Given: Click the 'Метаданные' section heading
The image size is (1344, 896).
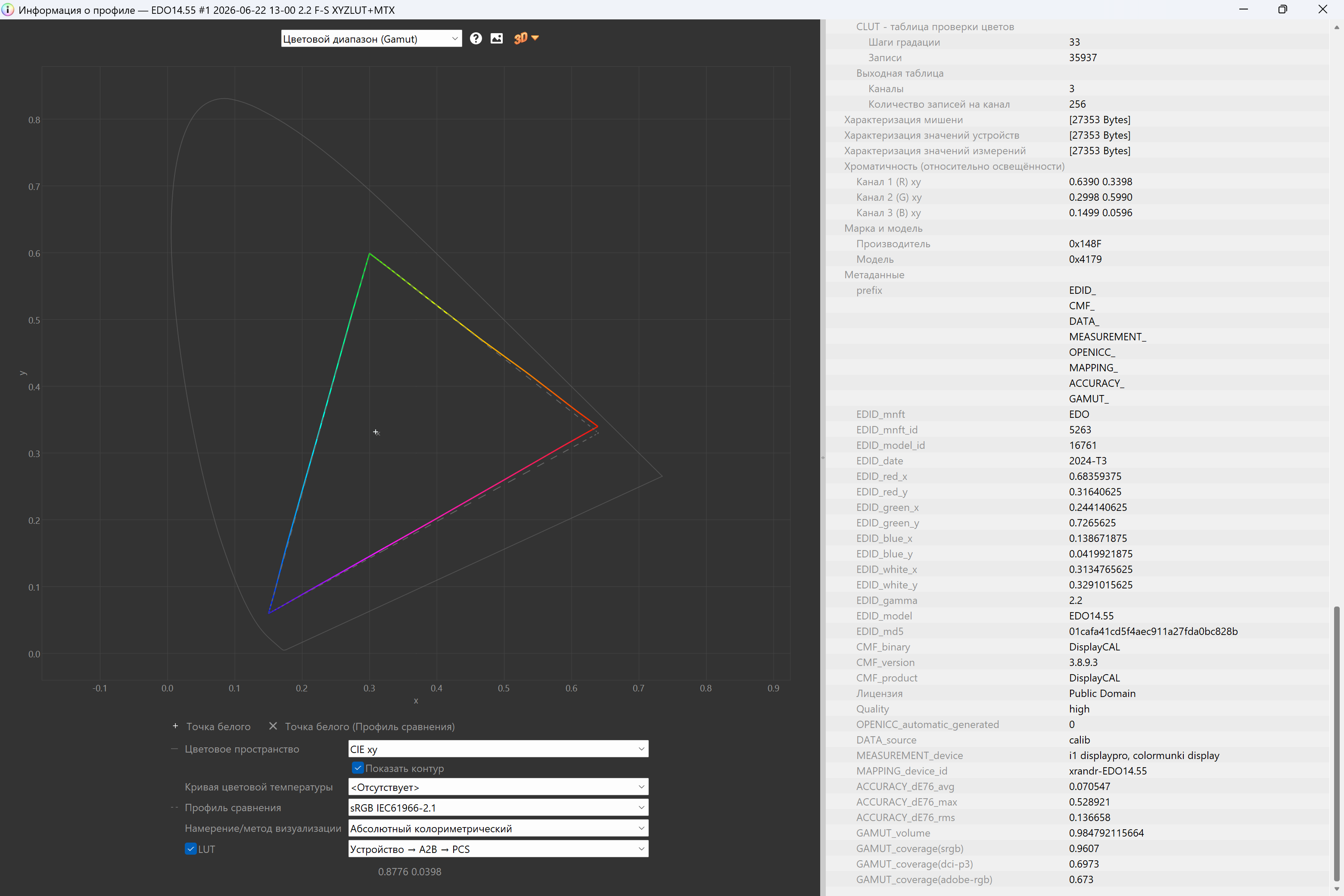Looking at the screenshot, I should [874, 275].
